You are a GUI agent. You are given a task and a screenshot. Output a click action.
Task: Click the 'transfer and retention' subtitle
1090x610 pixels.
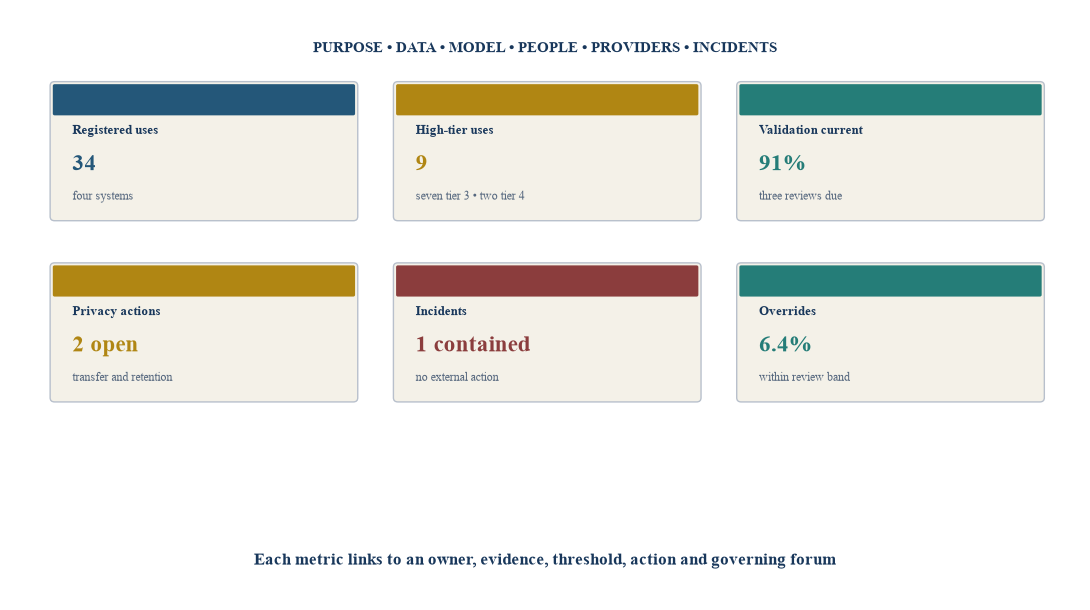click(122, 377)
